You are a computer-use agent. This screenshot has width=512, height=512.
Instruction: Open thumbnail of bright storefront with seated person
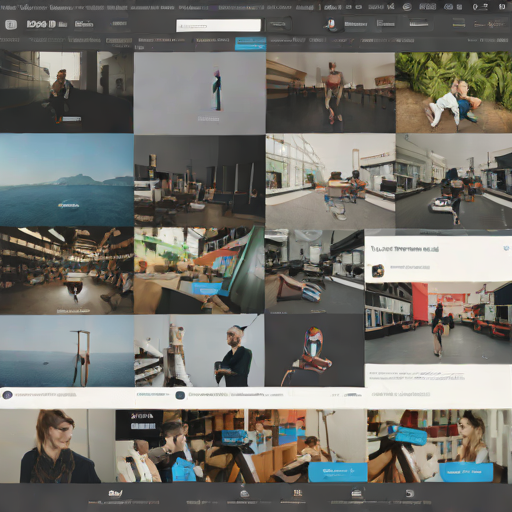pyautogui.click(x=330, y=181)
